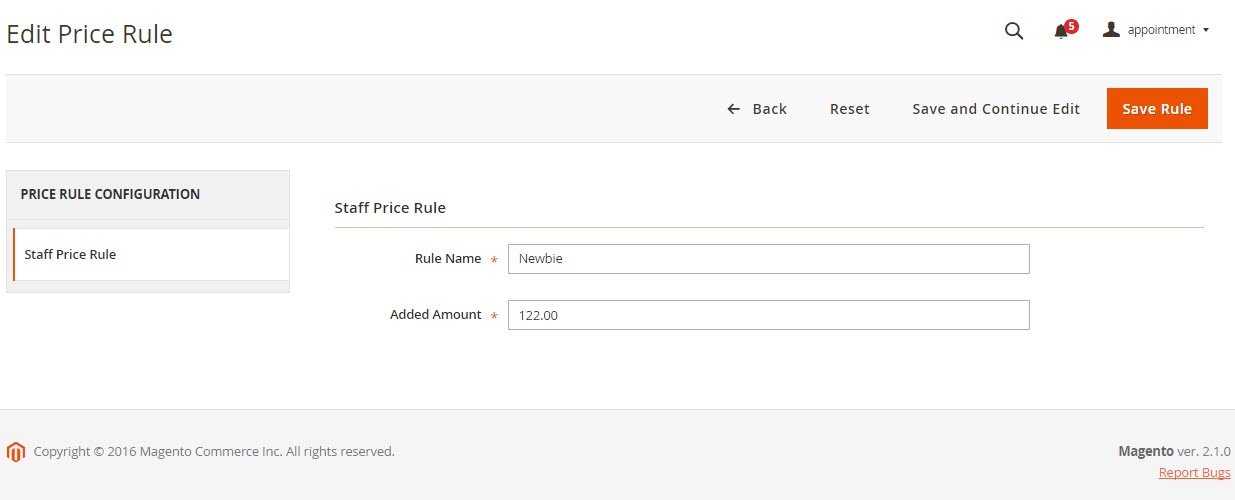This screenshot has width=1235, height=500.
Task: Expand the appointment account dropdown arrow
Action: (1206, 30)
